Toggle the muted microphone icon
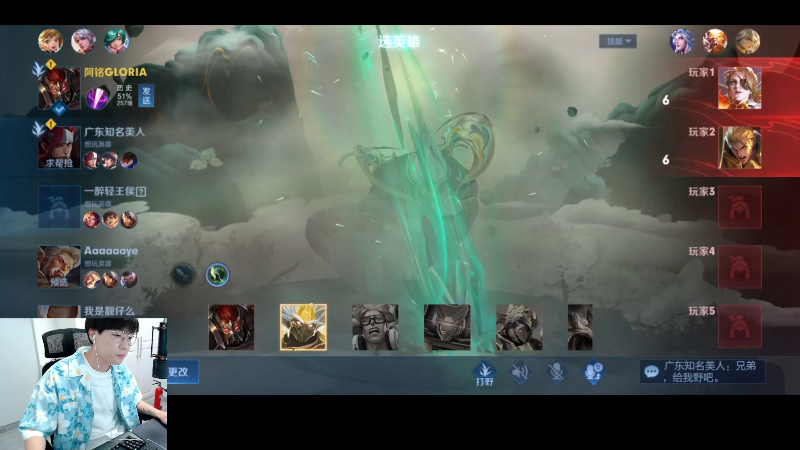Viewport: 800px width, 450px height. pos(557,372)
